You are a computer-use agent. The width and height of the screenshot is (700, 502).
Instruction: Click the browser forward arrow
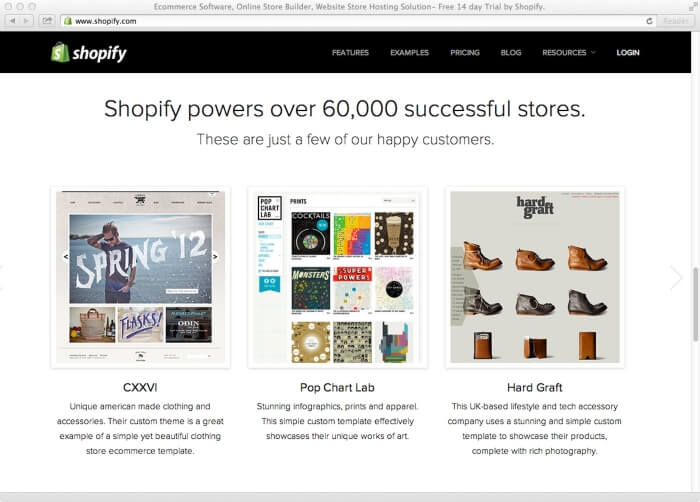(26, 21)
